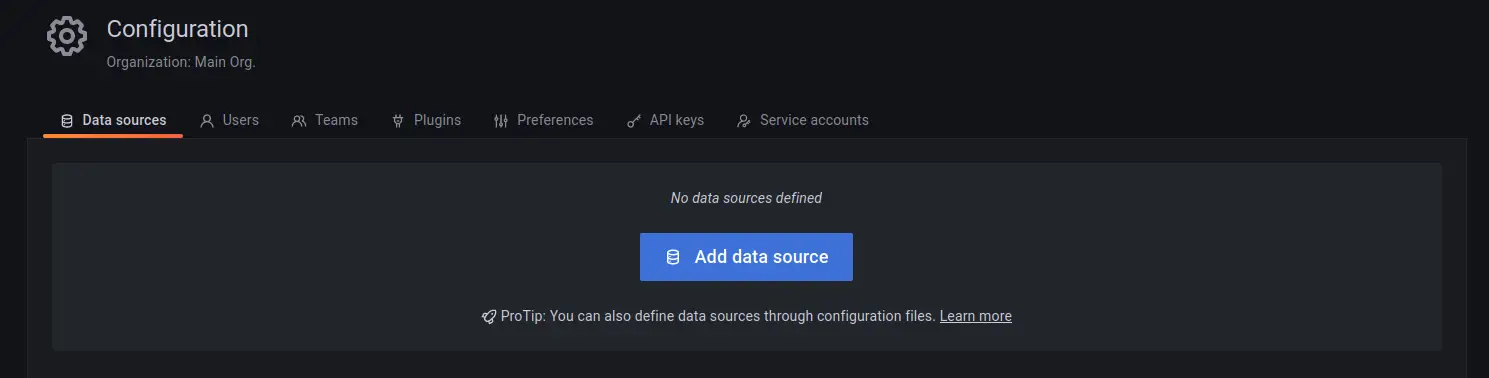Switch to the Service accounts tab
This screenshot has width=1489, height=378.
click(802, 120)
